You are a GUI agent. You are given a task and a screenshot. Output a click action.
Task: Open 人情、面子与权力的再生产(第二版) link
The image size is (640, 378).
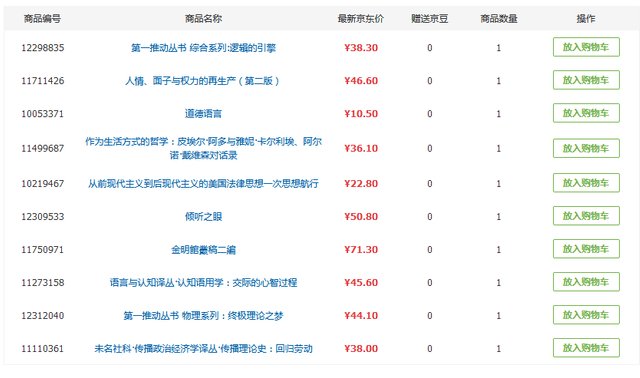tap(203, 81)
